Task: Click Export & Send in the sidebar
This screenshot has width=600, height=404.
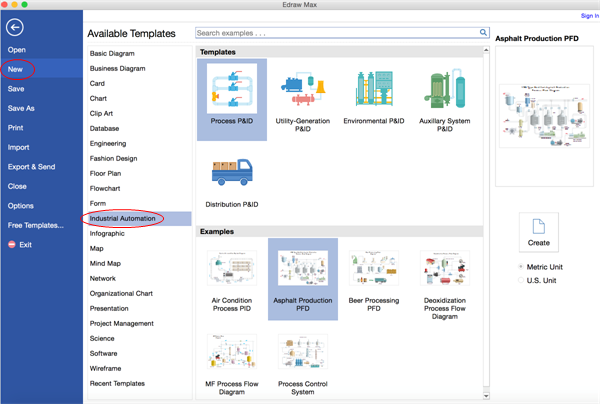Action: pos(32,167)
